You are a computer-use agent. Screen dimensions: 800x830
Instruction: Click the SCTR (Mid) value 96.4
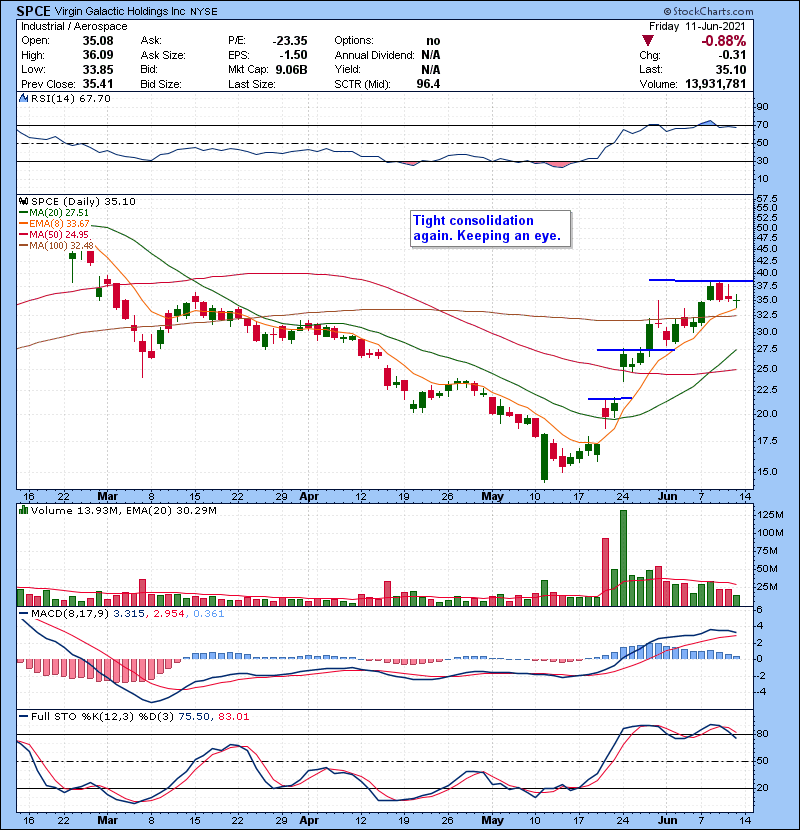tap(428, 84)
